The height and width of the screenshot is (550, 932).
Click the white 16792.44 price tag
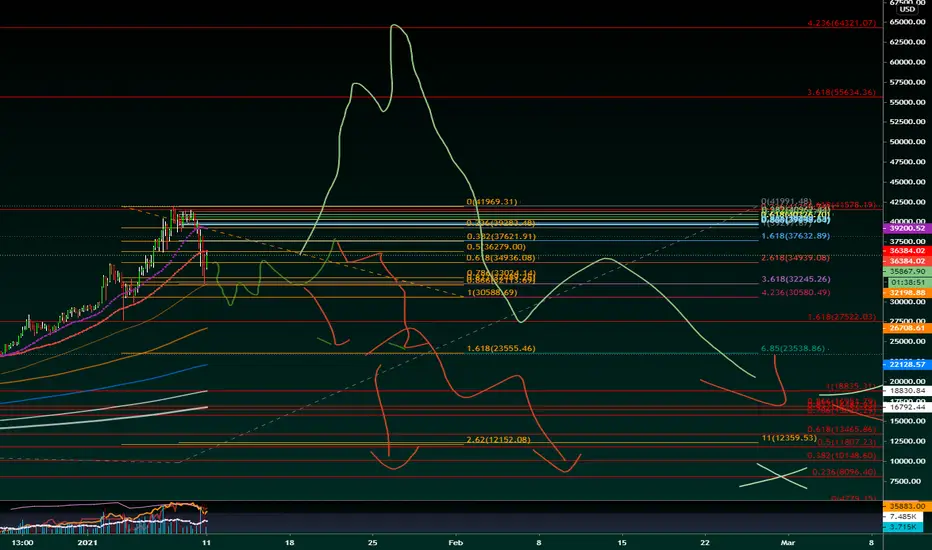[x=907, y=407]
